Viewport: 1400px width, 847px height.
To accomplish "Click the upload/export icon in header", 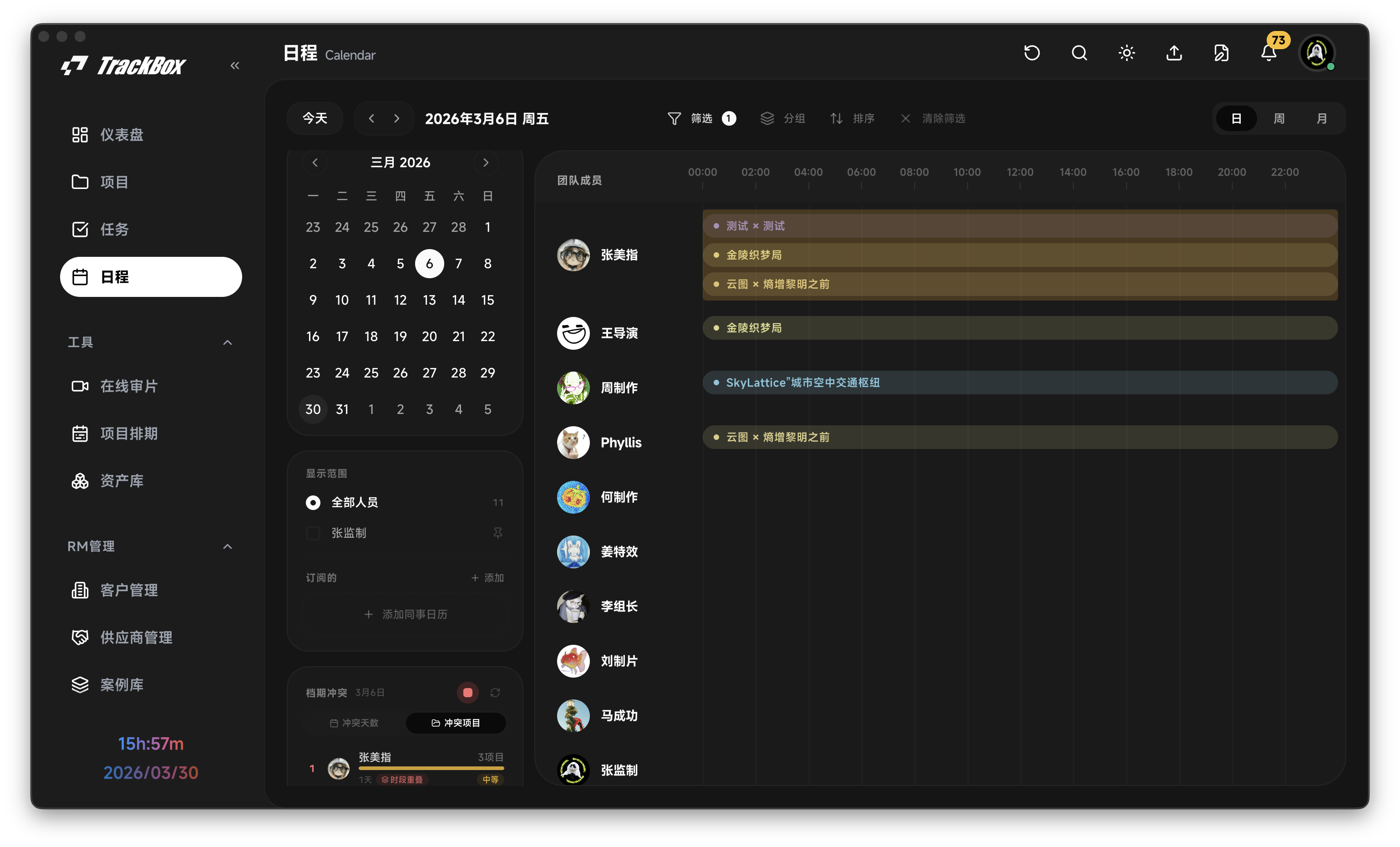I will coord(1174,53).
